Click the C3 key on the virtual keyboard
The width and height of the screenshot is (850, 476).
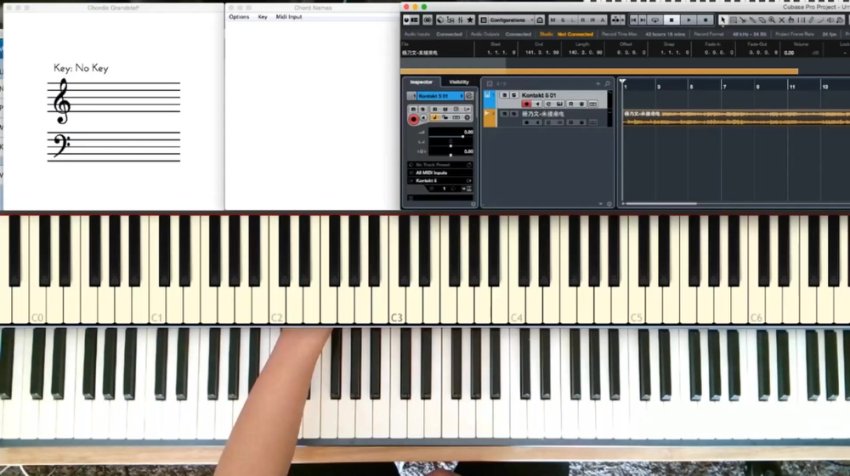[397, 300]
